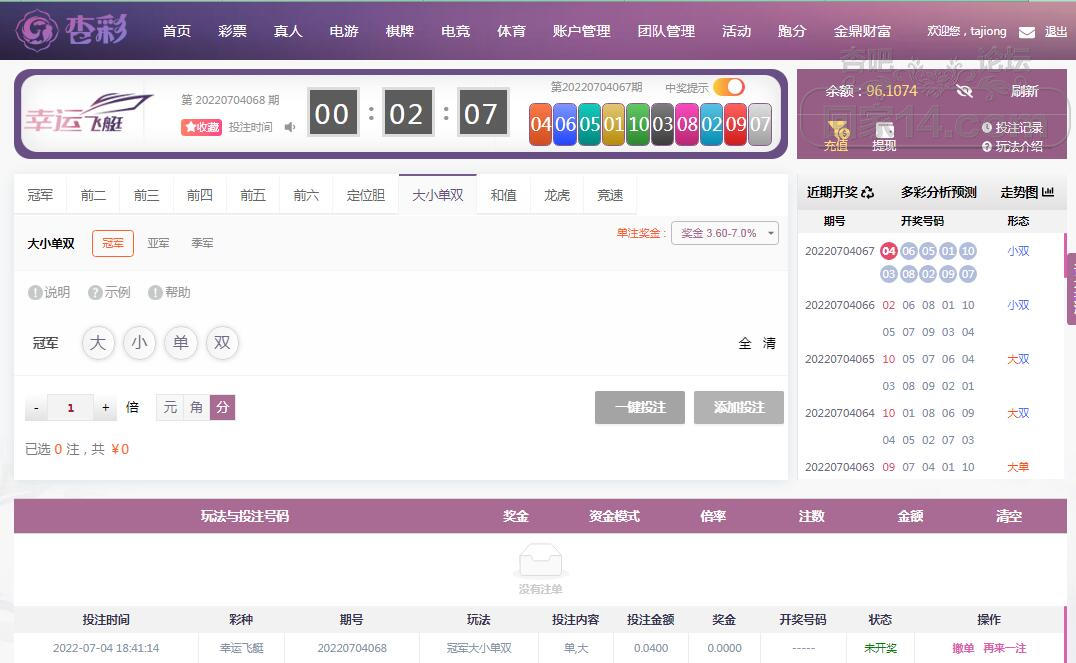
Task: Select 亚军 position option
Action: (159, 243)
